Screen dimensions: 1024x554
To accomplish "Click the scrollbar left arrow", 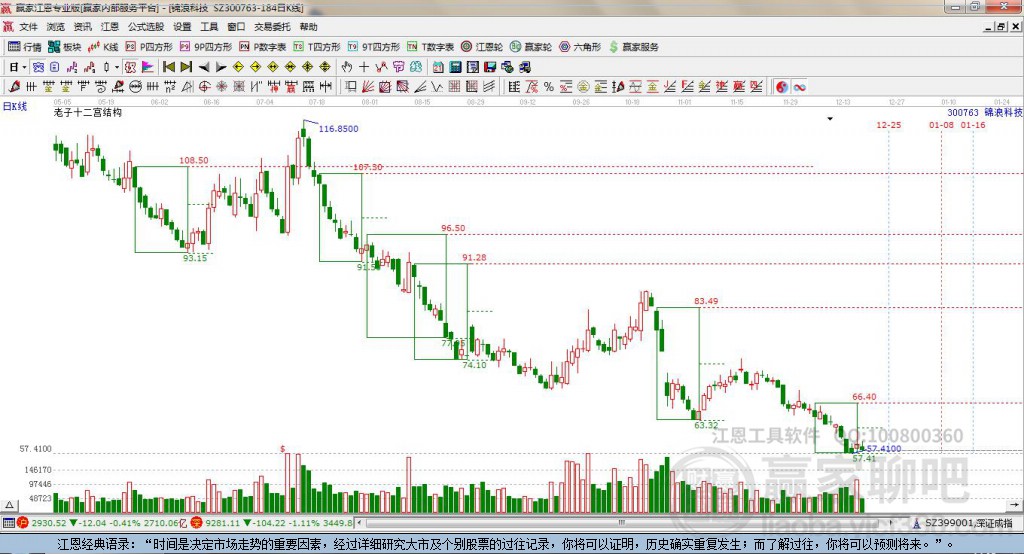I will pos(359,523).
